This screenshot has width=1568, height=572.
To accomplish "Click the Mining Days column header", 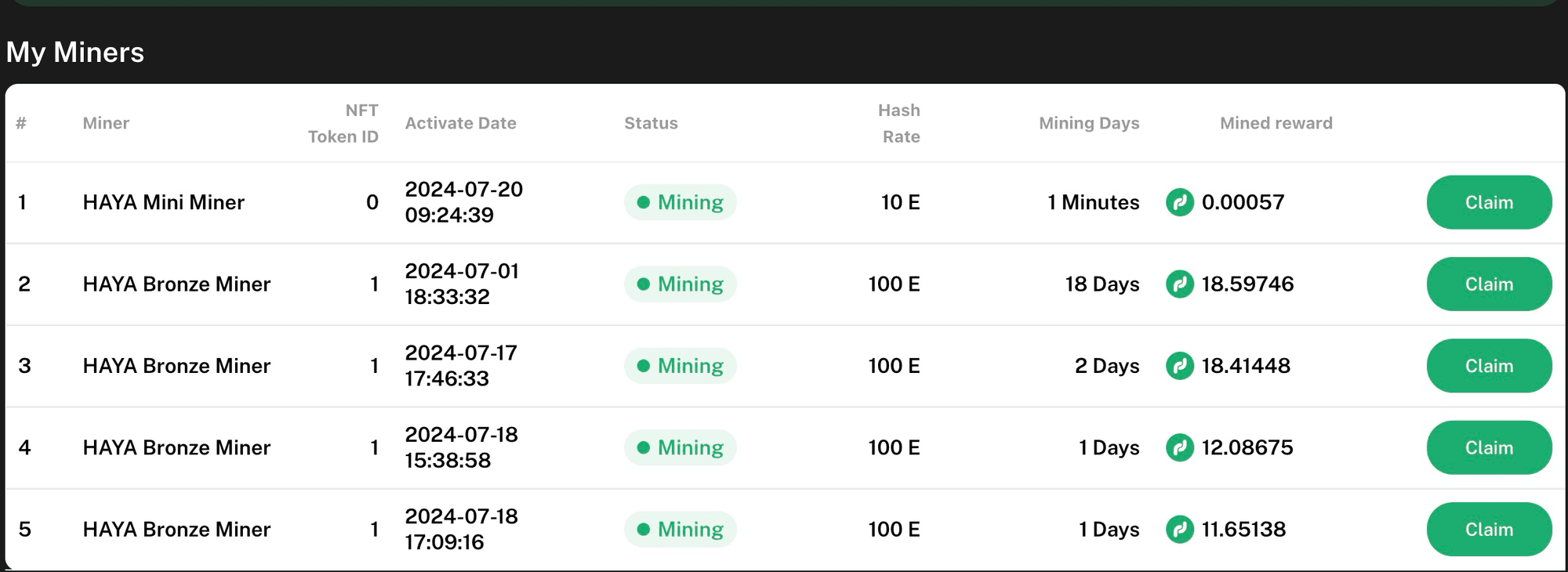I will coord(1089,123).
